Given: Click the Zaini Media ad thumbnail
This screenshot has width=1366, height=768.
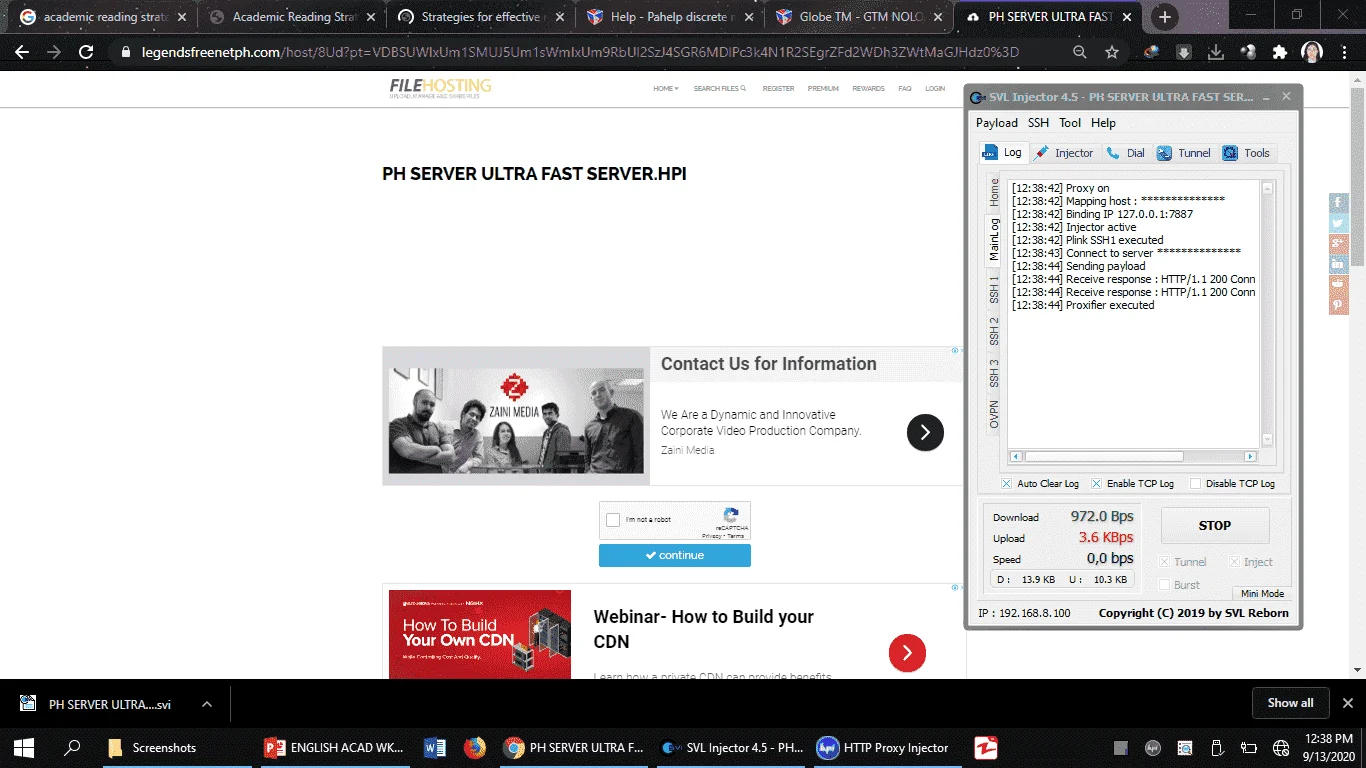Looking at the screenshot, I should coord(516,420).
